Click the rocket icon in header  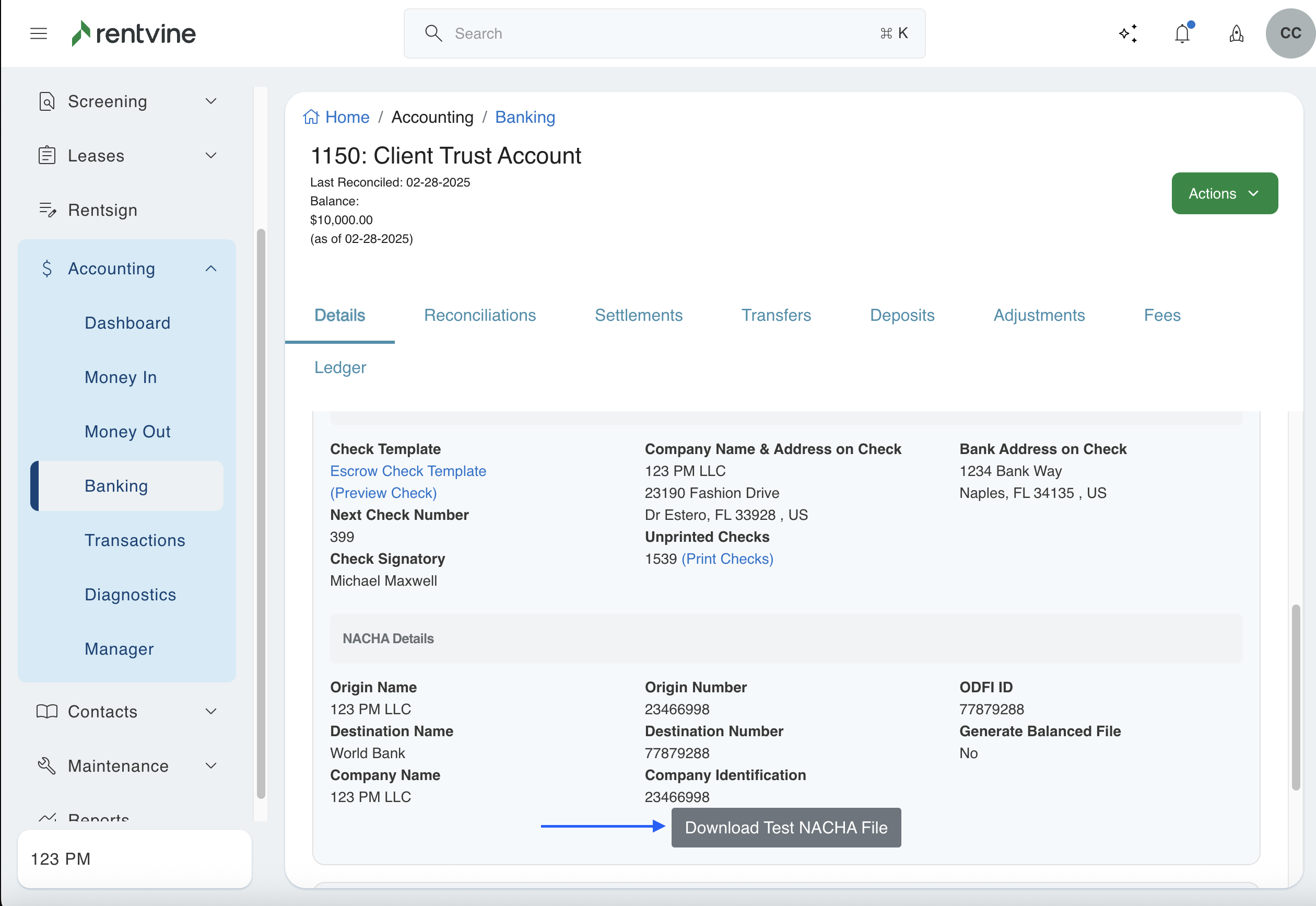tap(1236, 33)
